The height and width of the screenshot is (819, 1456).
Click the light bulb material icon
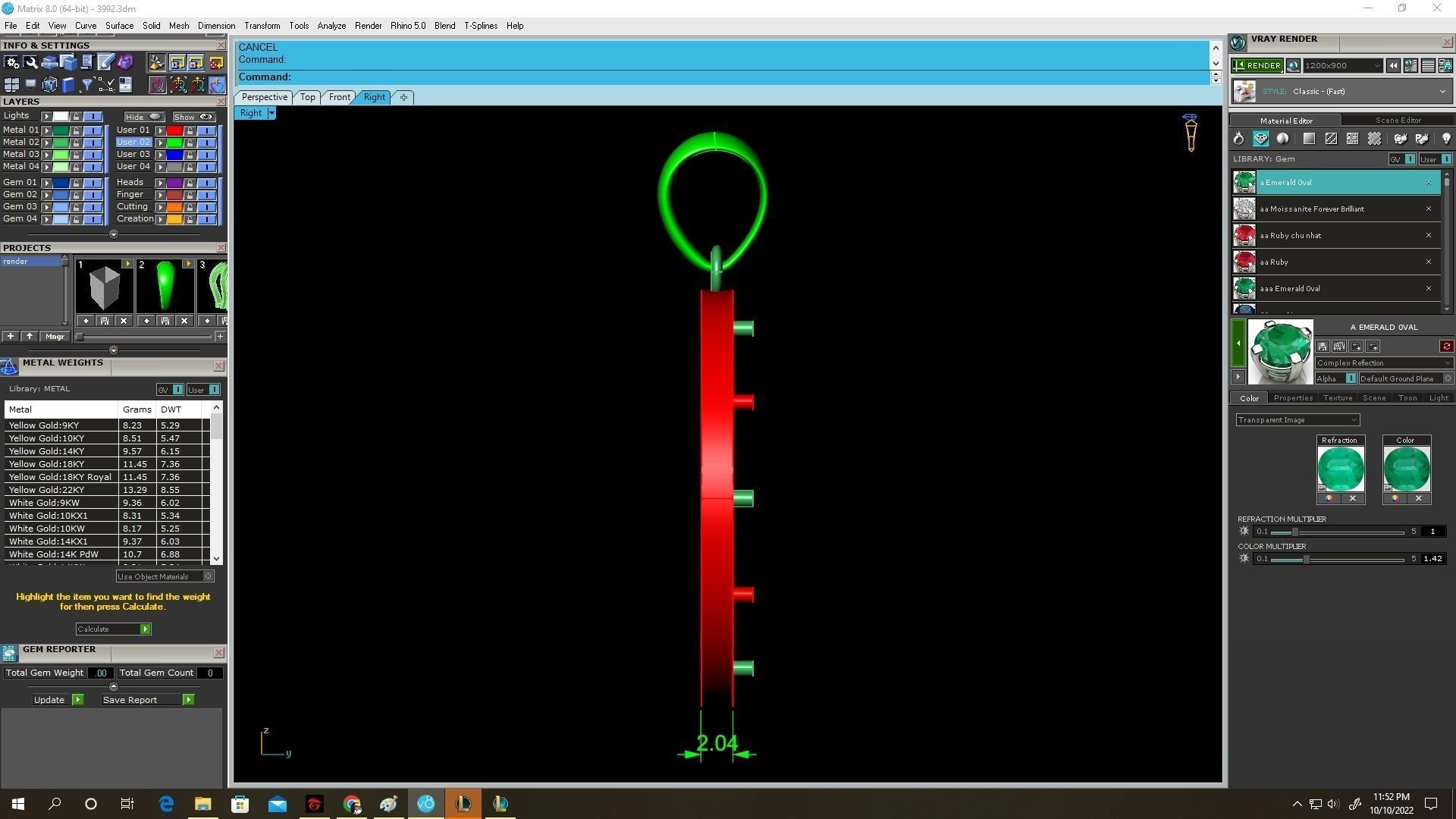coord(1445,139)
